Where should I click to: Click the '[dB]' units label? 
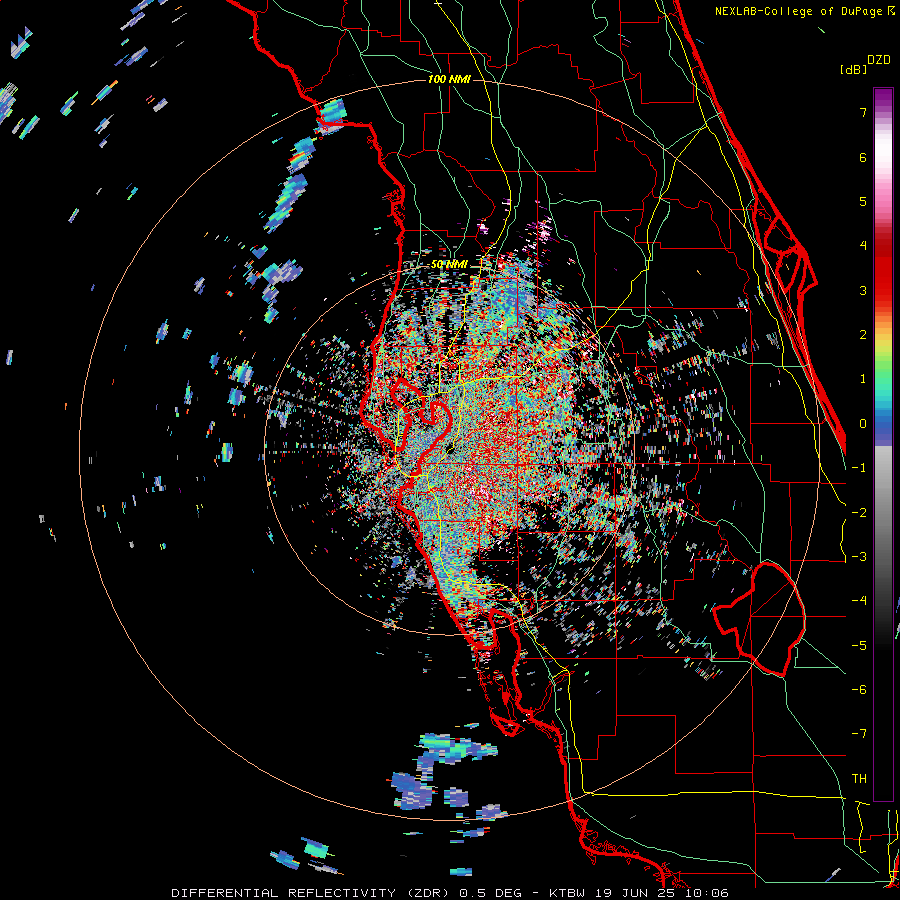[853, 69]
